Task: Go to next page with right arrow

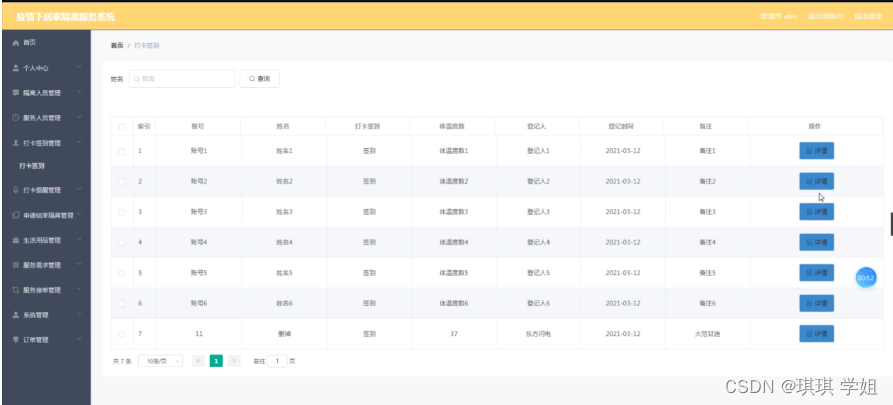Action: [x=234, y=361]
